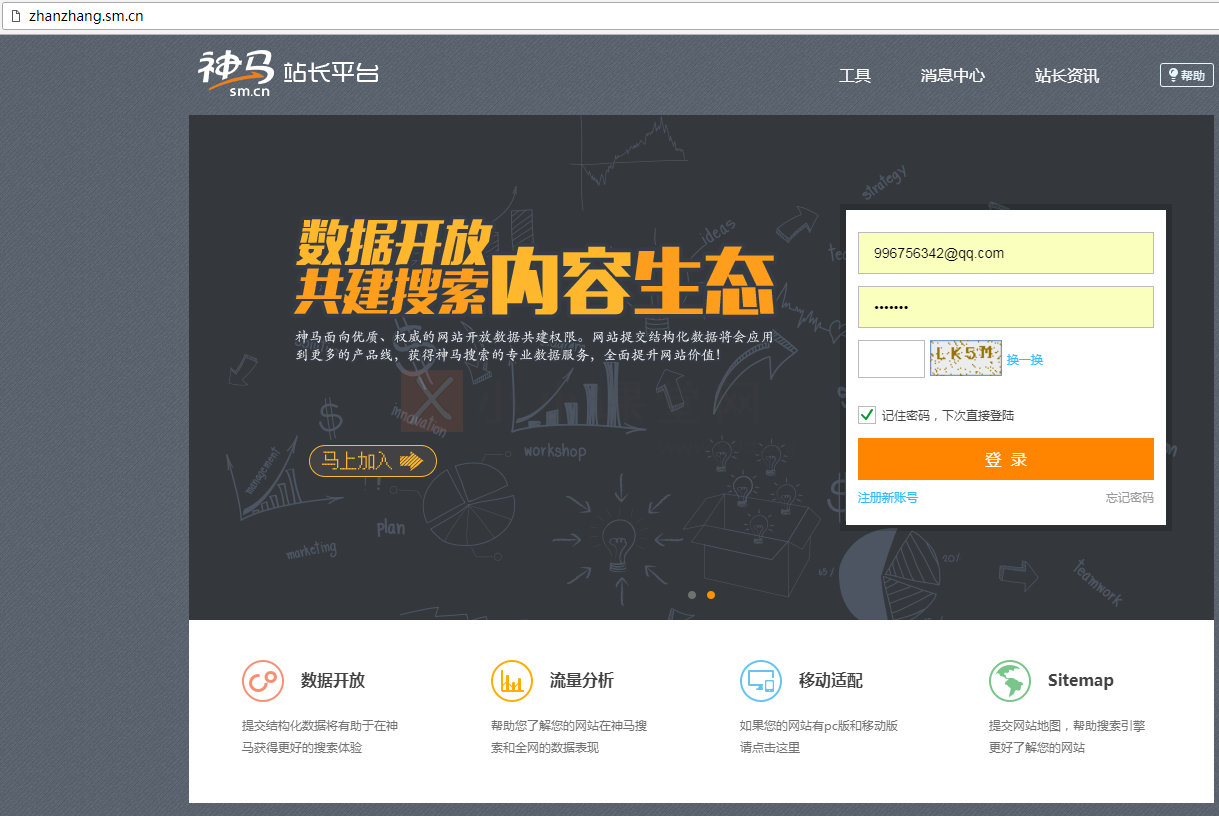Click the text 提交结构化数据将有助于在神马获得更好的搜索体验
Viewport: 1219px width, 816px height.
(x=320, y=737)
